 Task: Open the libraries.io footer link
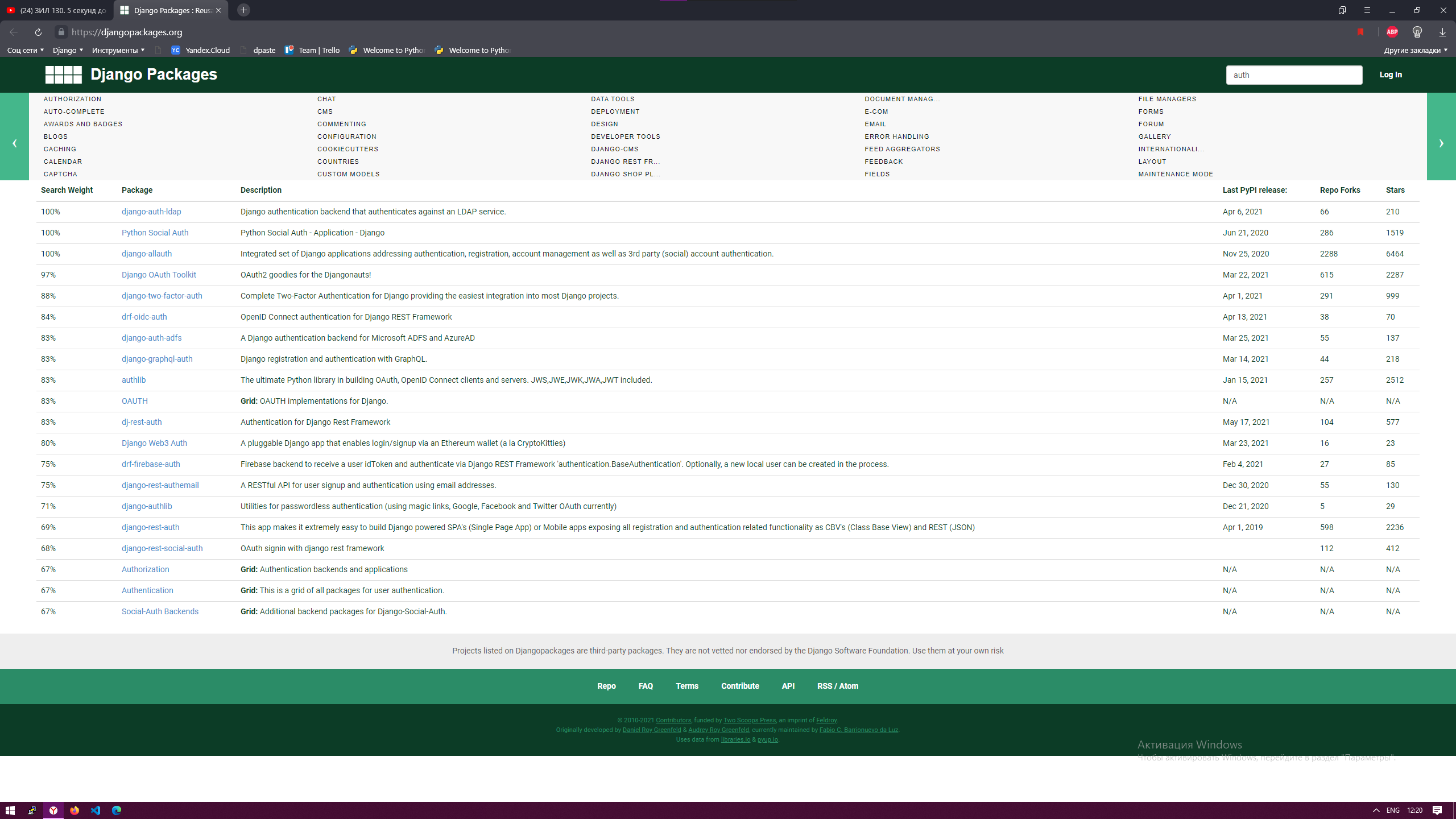point(735,739)
